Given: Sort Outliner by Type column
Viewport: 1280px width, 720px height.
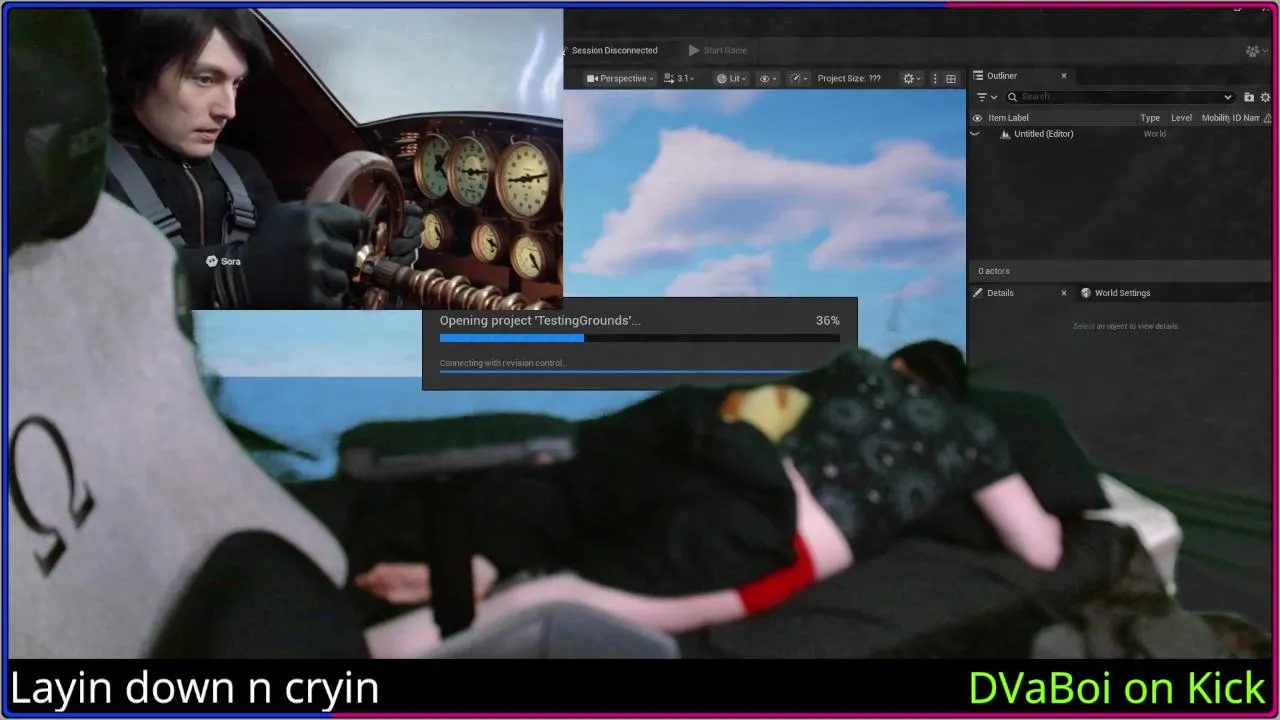Looking at the screenshot, I should click(x=1150, y=118).
